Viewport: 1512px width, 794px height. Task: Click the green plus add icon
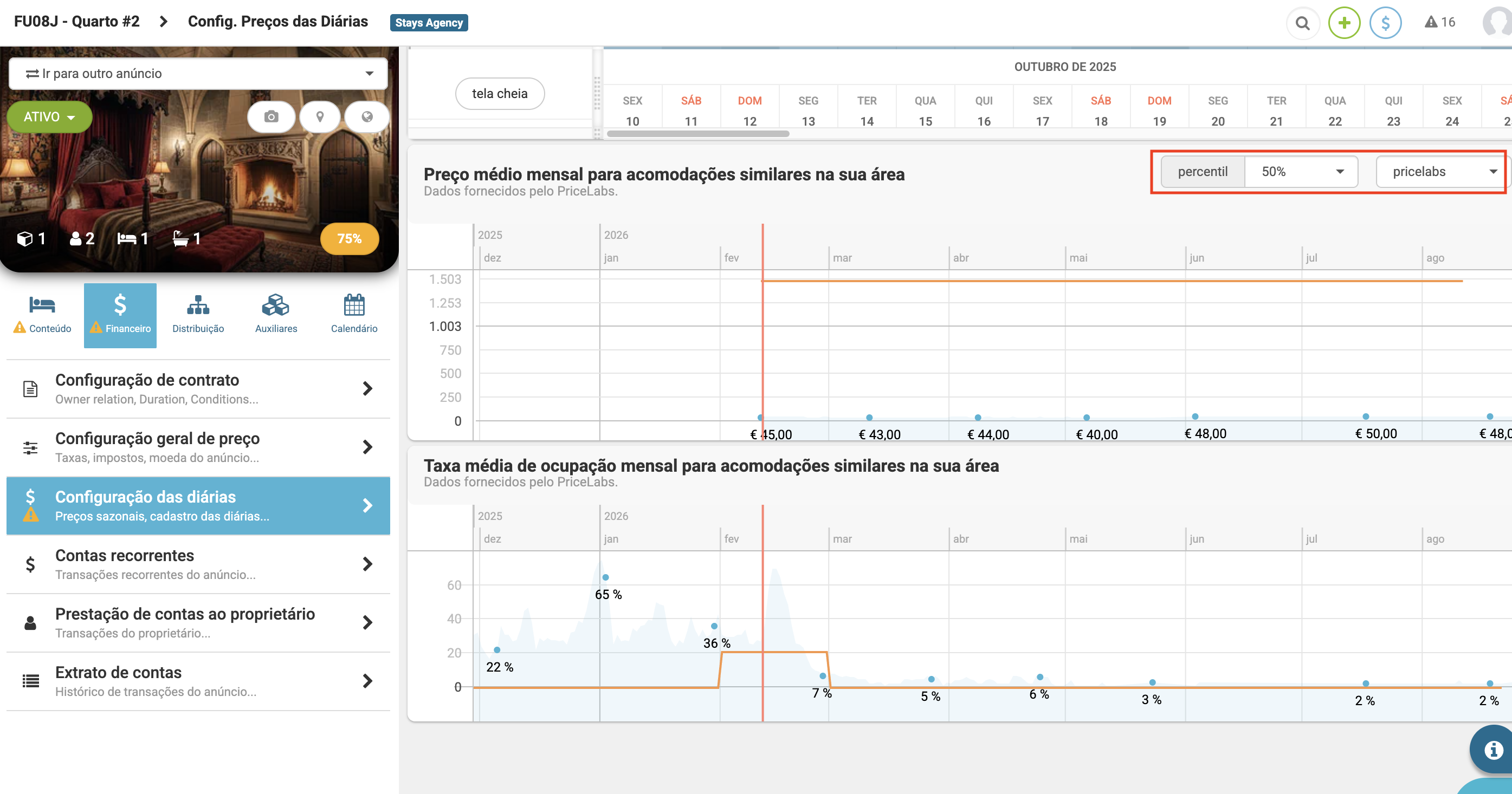(x=1344, y=23)
